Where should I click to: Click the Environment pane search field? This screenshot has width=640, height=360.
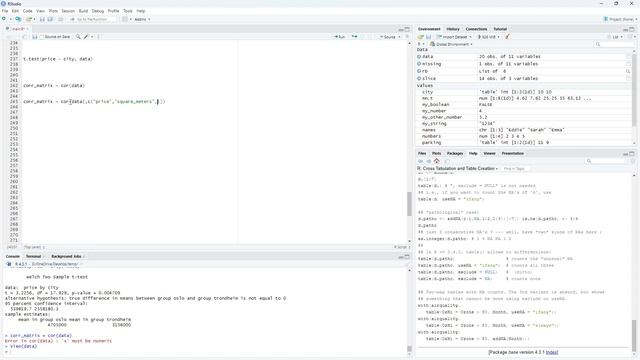(614, 44)
